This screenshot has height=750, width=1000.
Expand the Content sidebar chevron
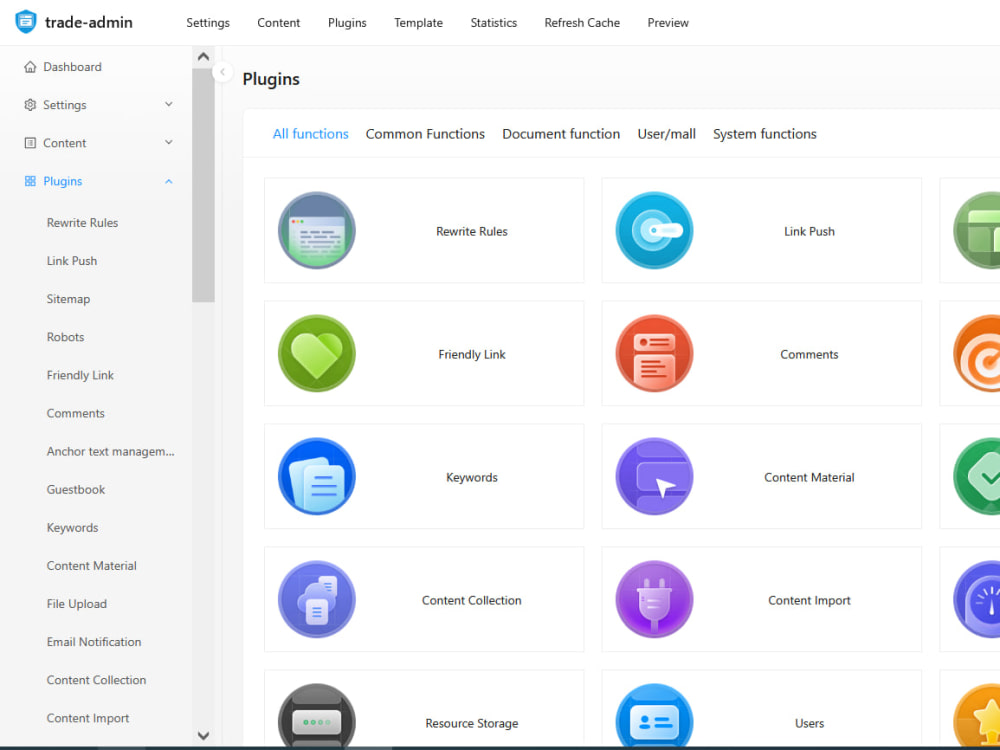pyautogui.click(x=168, y=142)
